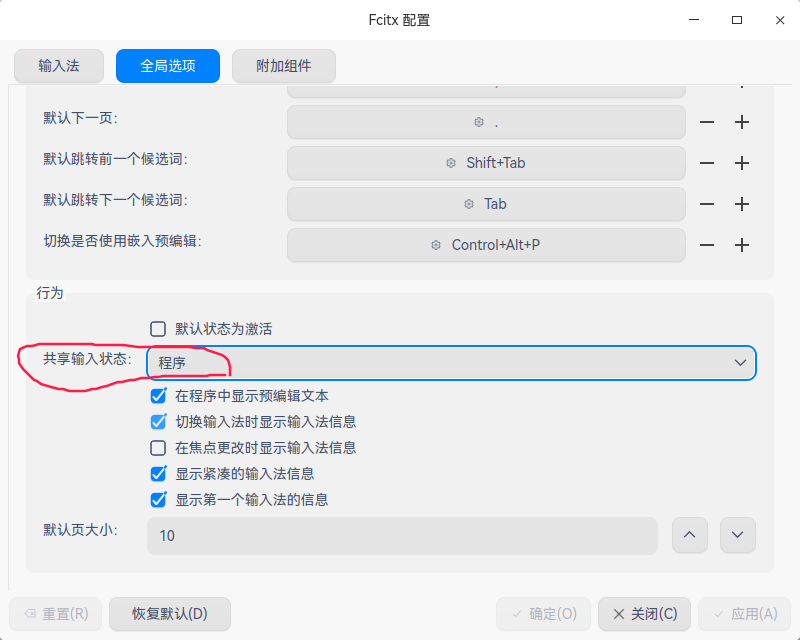The height and width of the screenshot is (640, 800).
Task: Add a key for 默认跳转下一个候选词
Action: 742,204
